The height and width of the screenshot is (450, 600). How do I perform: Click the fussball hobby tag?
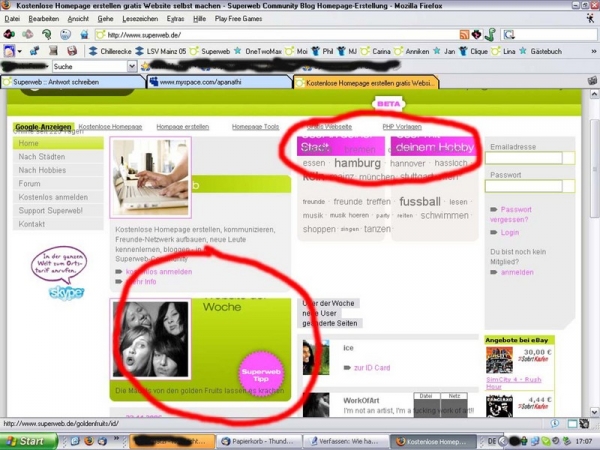(x=420, y=201)
